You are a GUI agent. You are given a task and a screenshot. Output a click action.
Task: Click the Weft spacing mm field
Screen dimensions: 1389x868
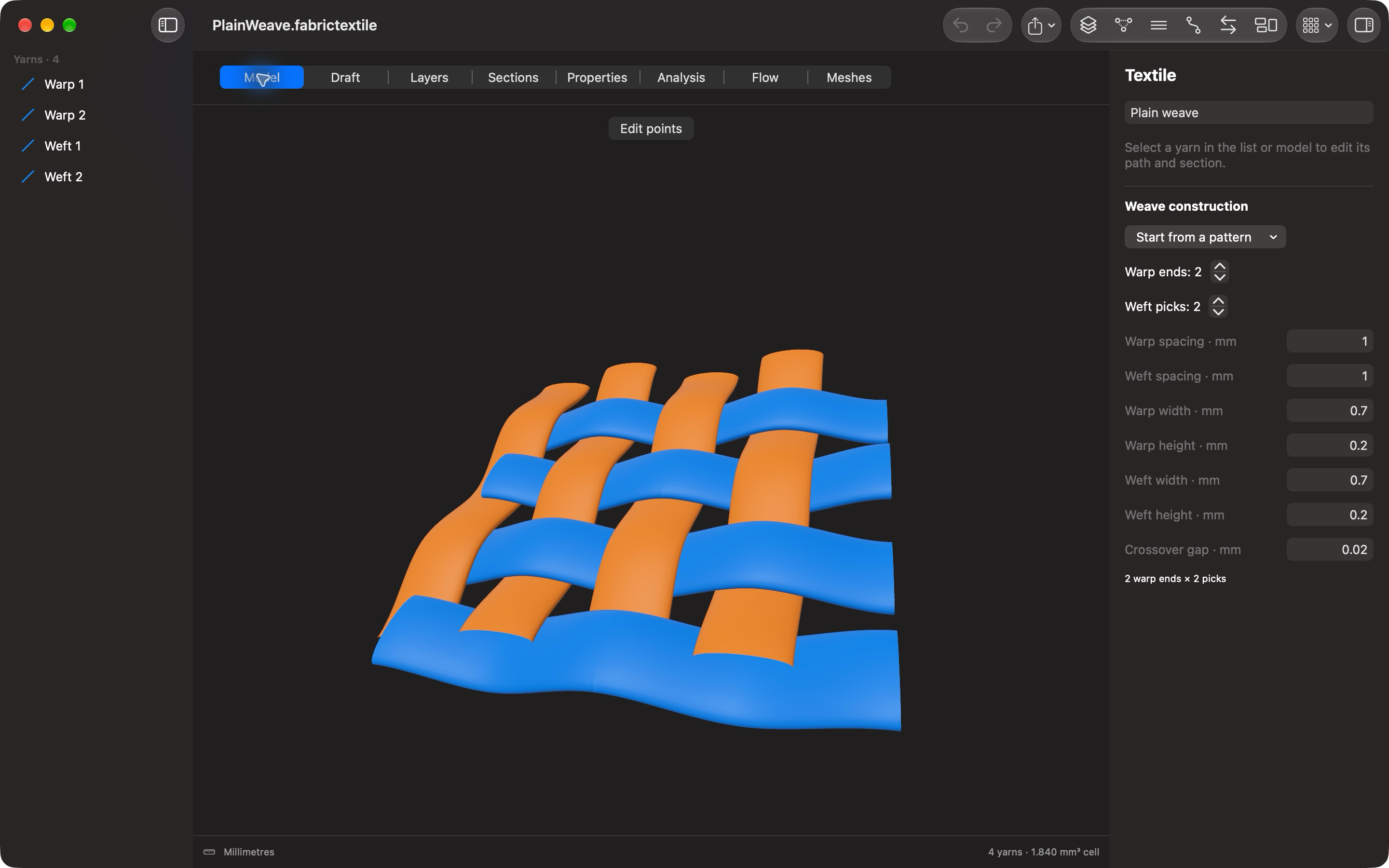tap(1330, 376)
